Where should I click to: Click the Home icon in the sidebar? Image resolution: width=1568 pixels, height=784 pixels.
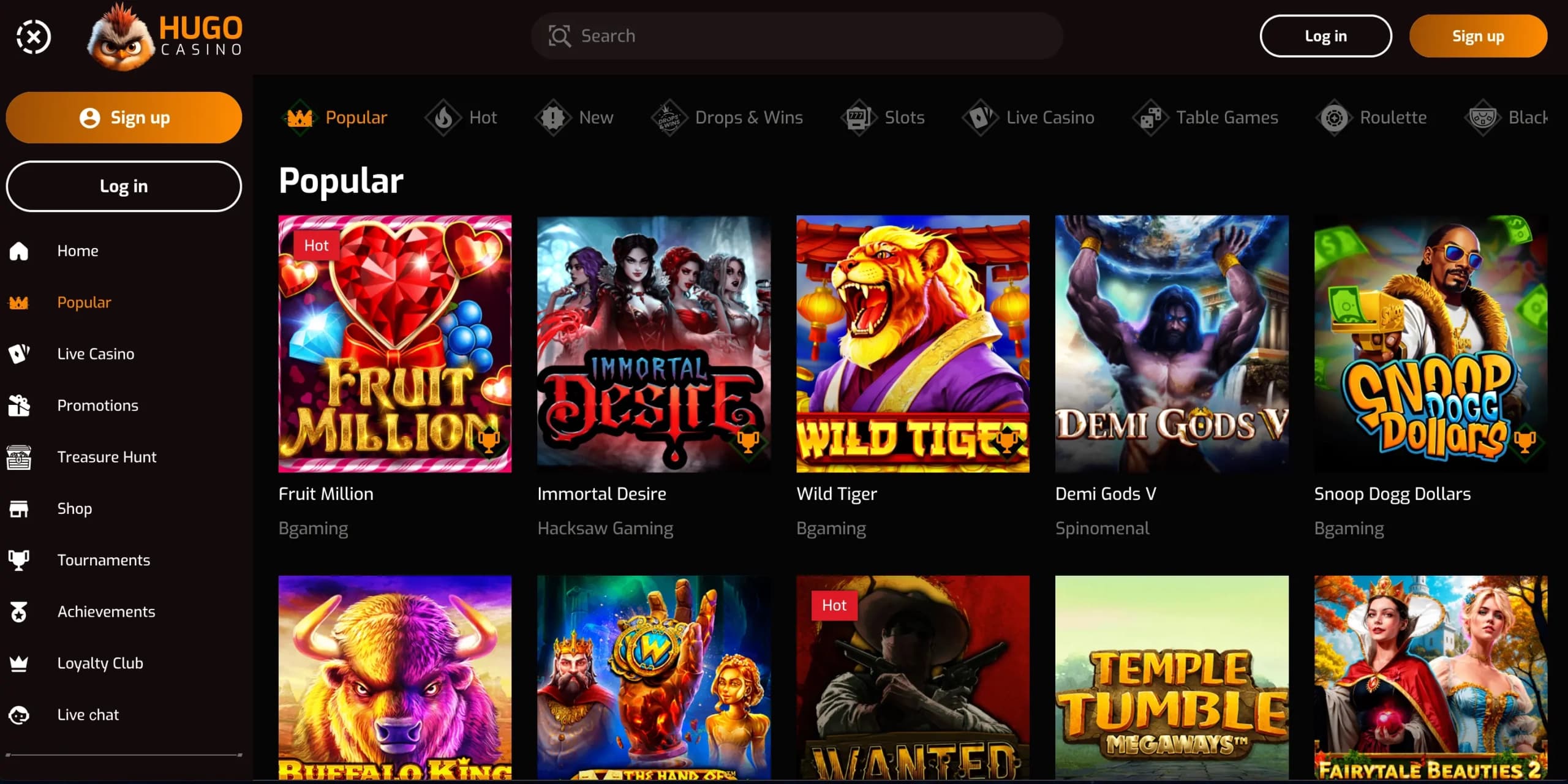tap(19, 251)
